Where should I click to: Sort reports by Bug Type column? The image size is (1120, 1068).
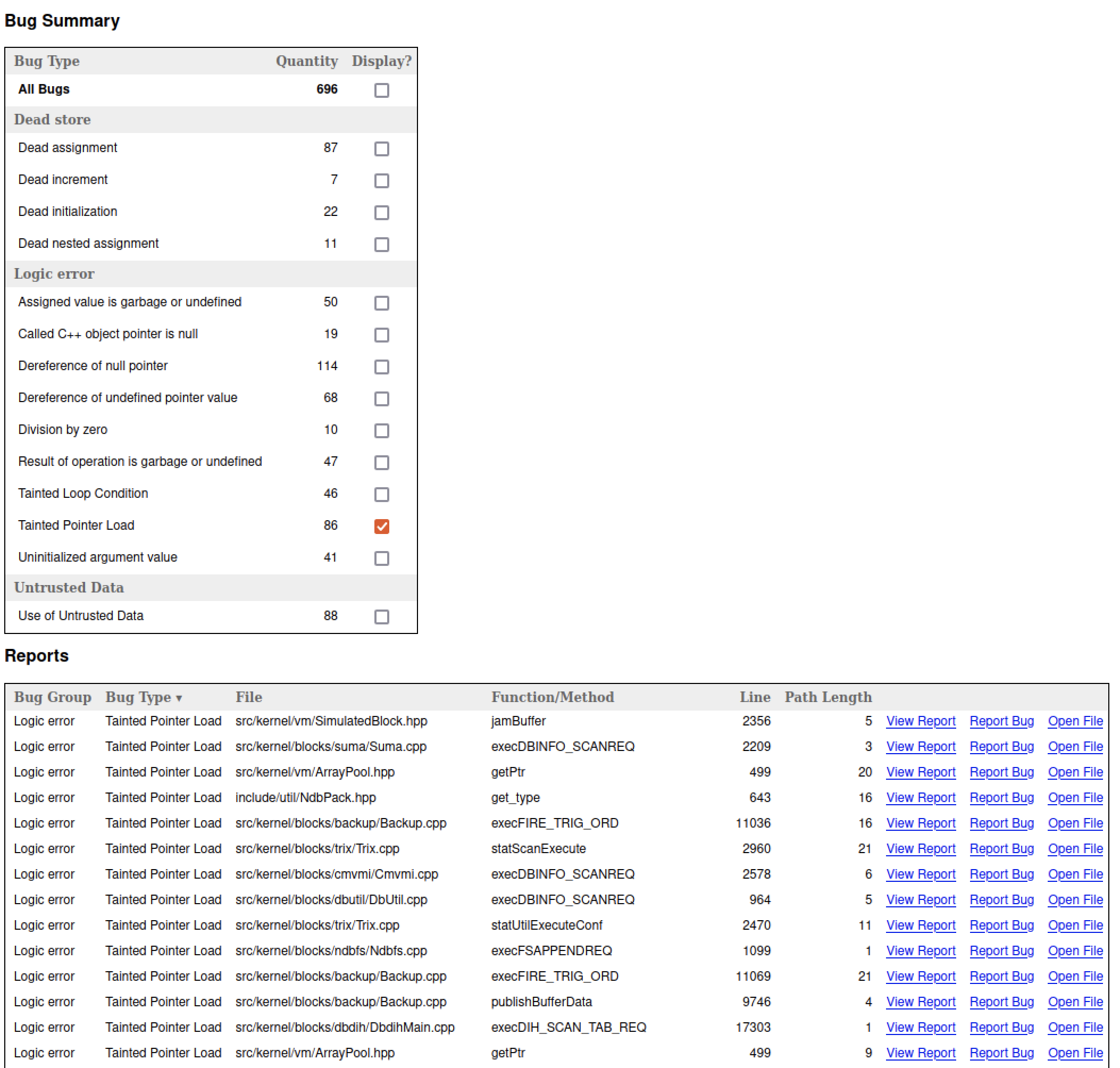pos(143,697)
